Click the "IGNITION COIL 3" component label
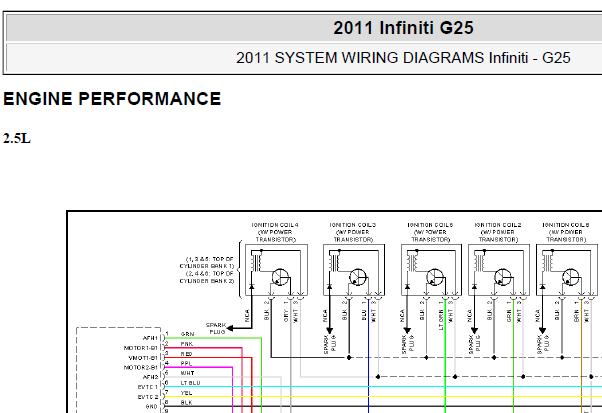 click(x=353, y=225)
